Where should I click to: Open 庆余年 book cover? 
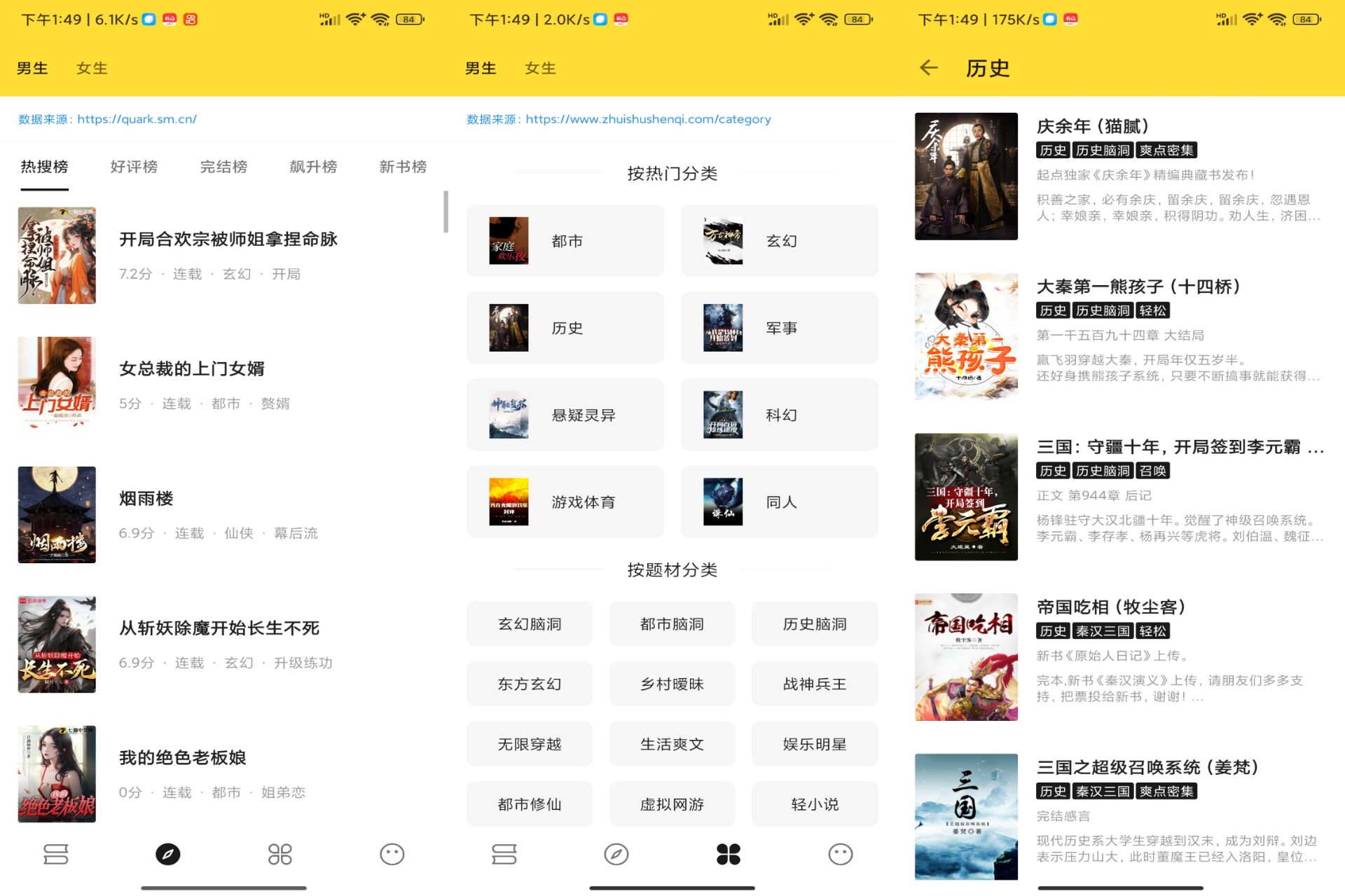[966, 176]
